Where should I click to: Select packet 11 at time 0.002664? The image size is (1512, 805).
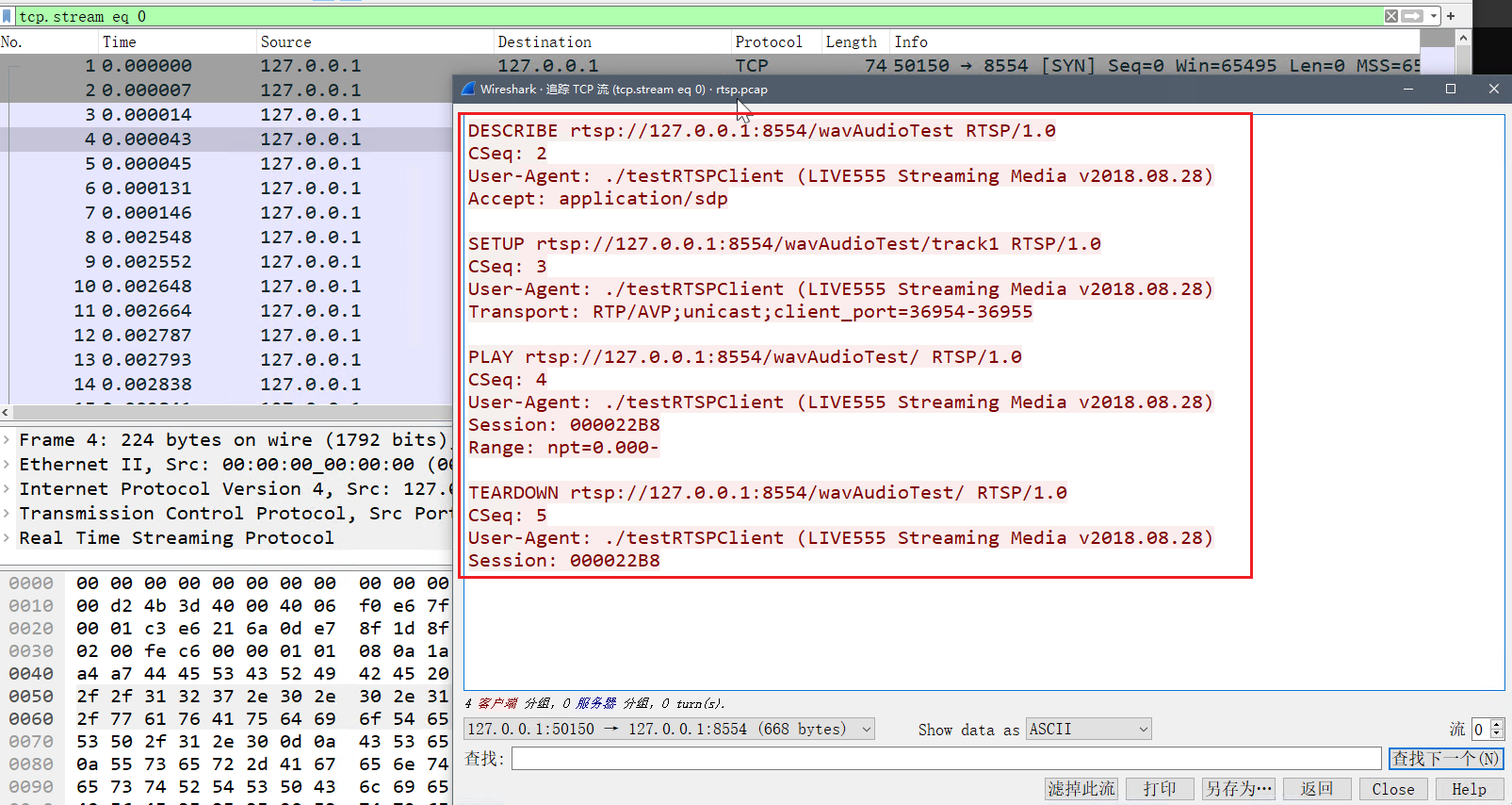pos(226,310)
